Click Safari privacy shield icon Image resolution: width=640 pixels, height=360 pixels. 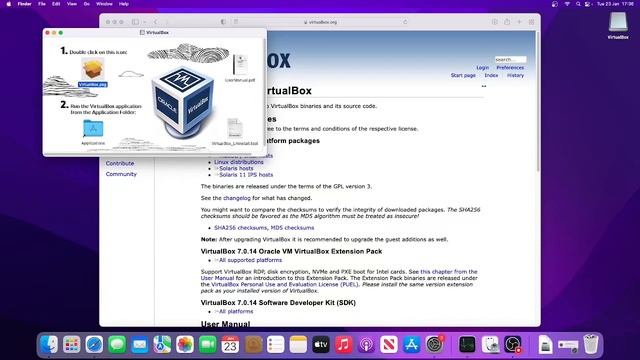pyautogui.click(x=223, y=22)
